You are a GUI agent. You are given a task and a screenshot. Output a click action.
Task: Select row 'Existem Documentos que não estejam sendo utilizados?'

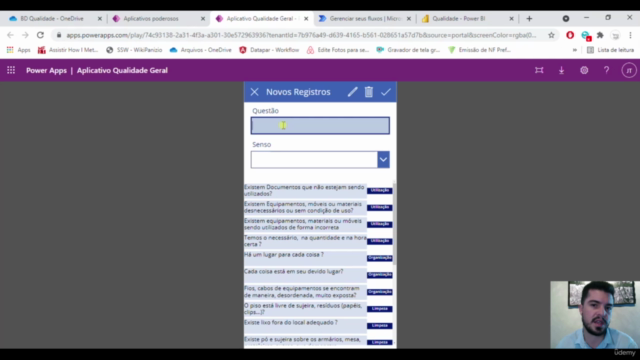[x=305, y=191]
